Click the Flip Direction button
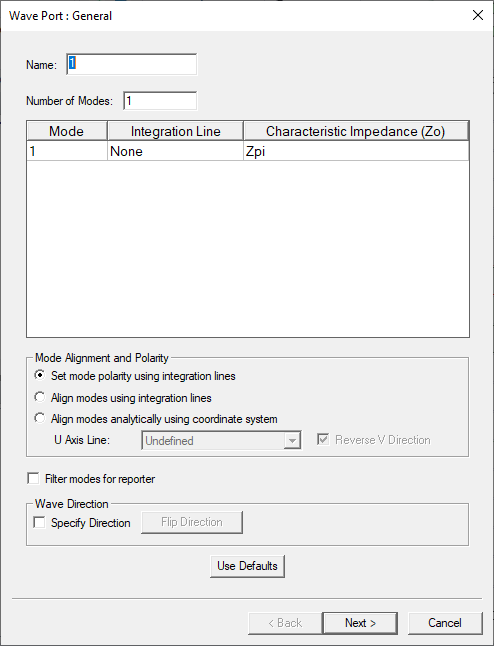The image size is (494, 646). [192, 522]
